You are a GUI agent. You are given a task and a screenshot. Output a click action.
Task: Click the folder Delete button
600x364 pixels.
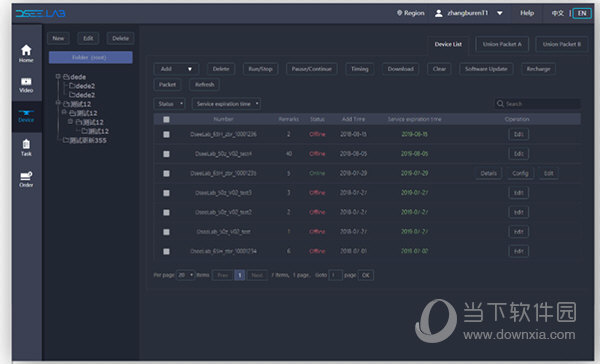[121, 38]
